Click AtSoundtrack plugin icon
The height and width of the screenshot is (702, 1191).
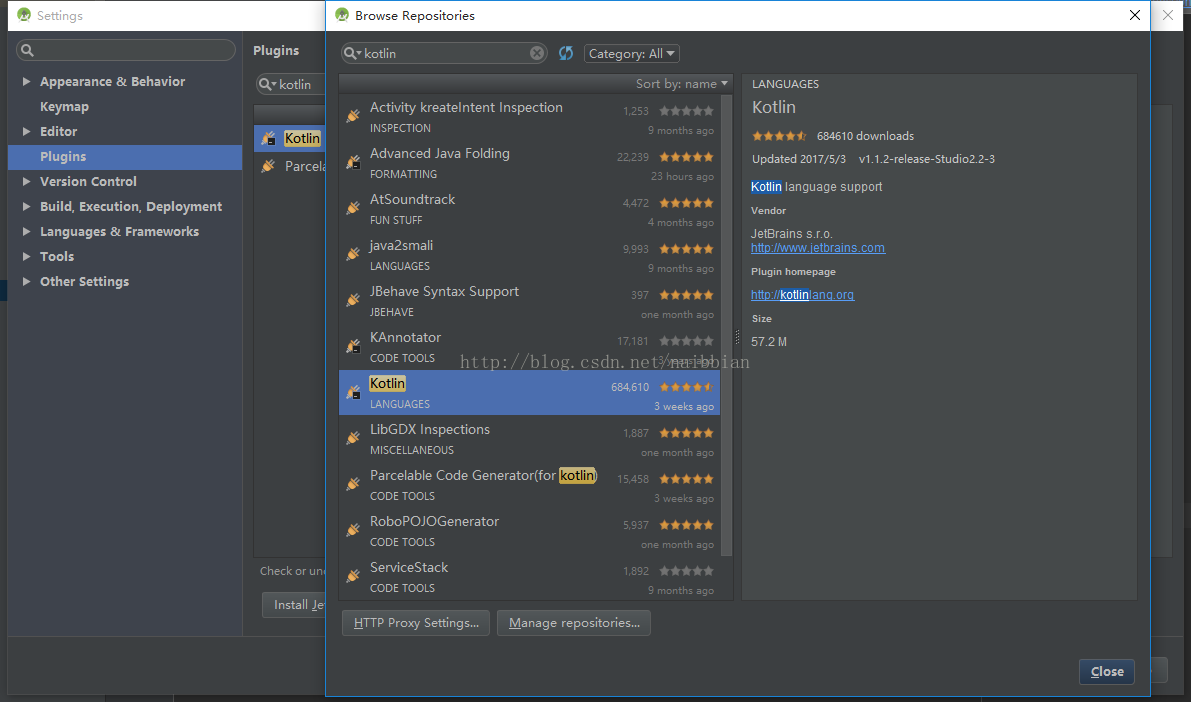click(353, 208)
